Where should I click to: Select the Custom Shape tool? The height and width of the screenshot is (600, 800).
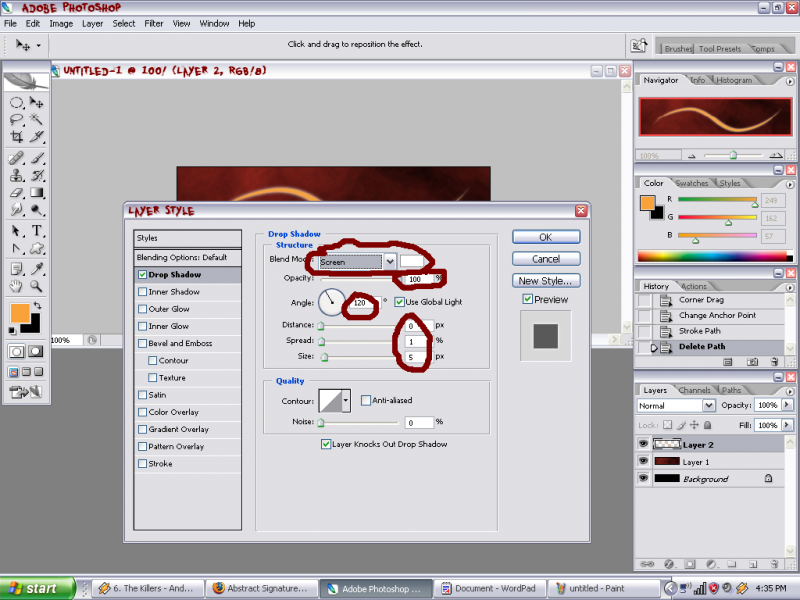tap(36, 248)
